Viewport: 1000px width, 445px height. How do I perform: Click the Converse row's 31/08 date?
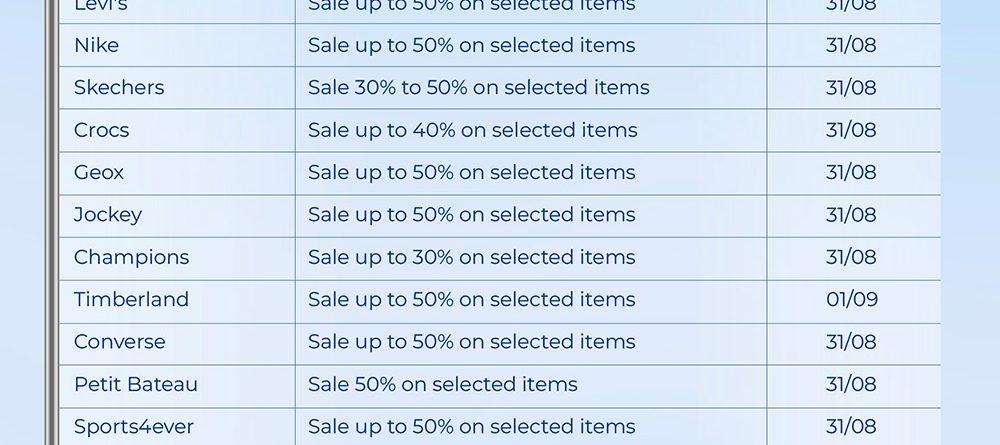click(x=851, y=342)
